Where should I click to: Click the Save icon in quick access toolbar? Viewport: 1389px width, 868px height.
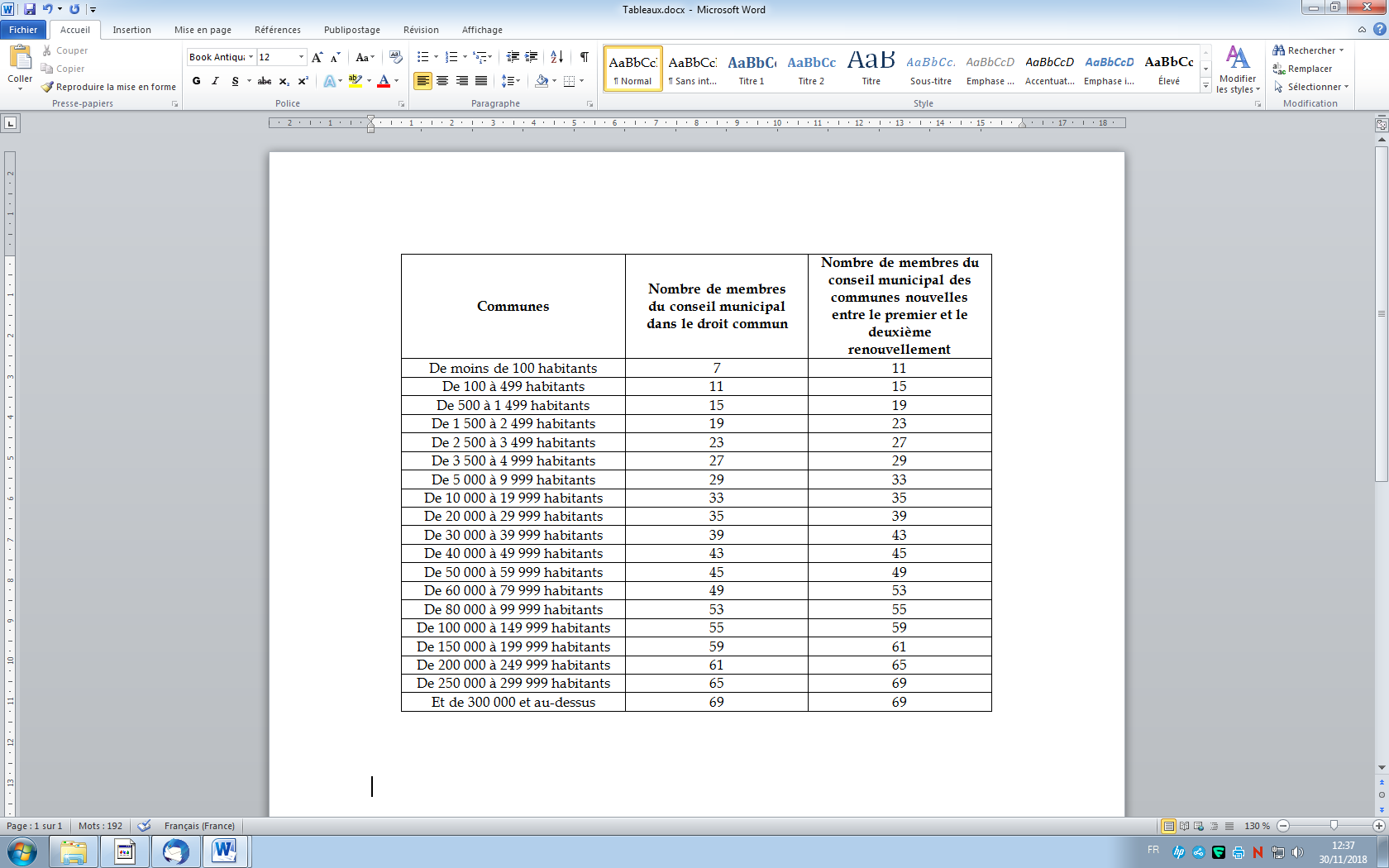[30, 9]
